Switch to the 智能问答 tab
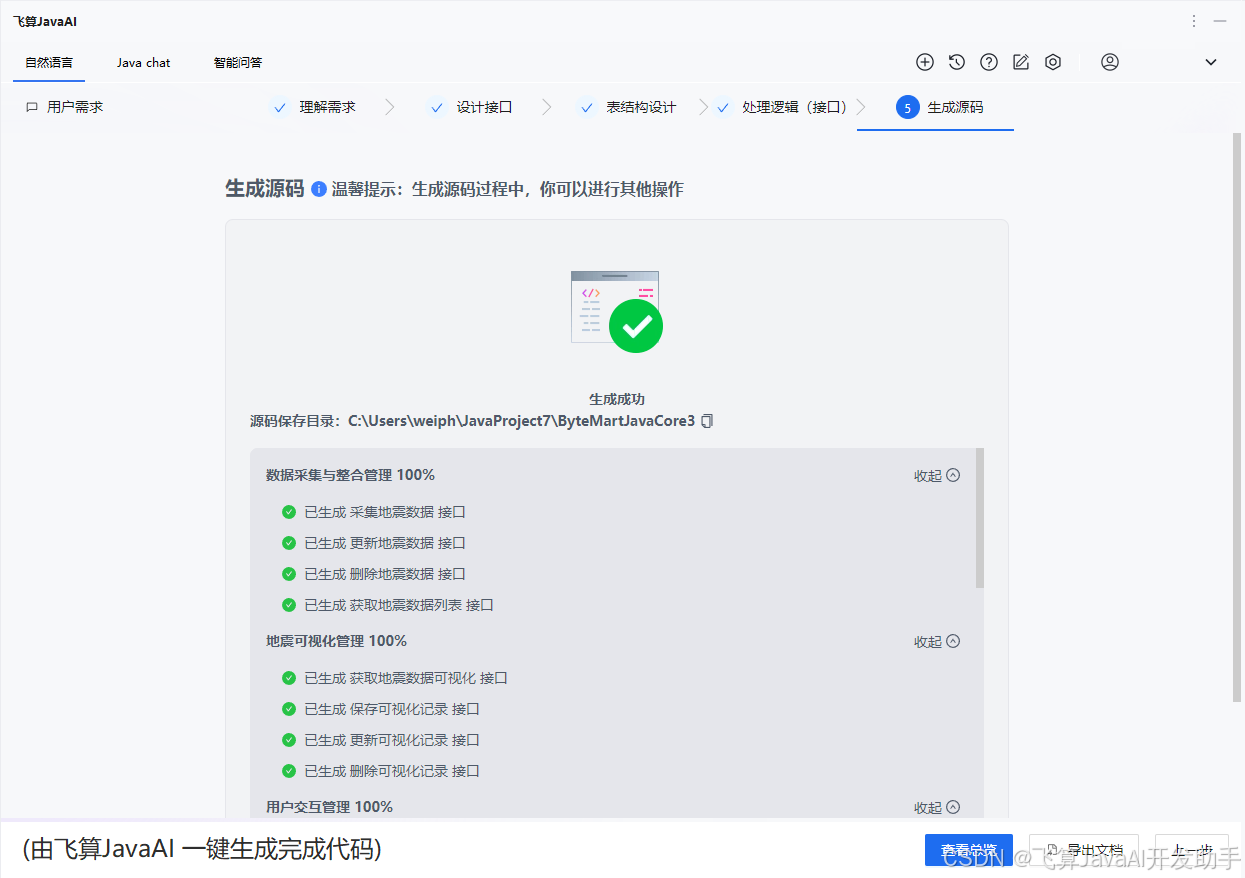1245x878 pixels. (238, 62)
